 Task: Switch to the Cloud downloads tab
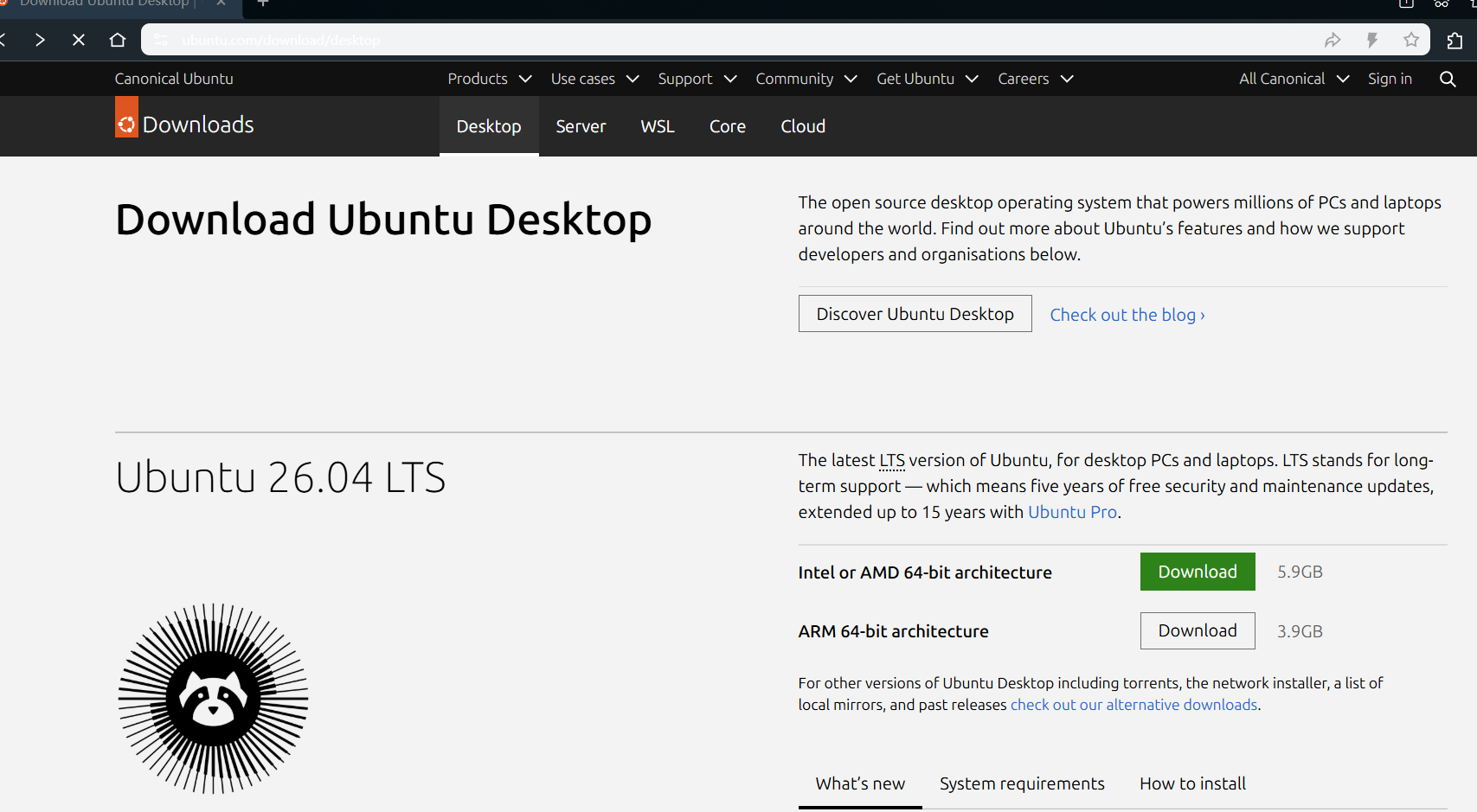point(803,126)
